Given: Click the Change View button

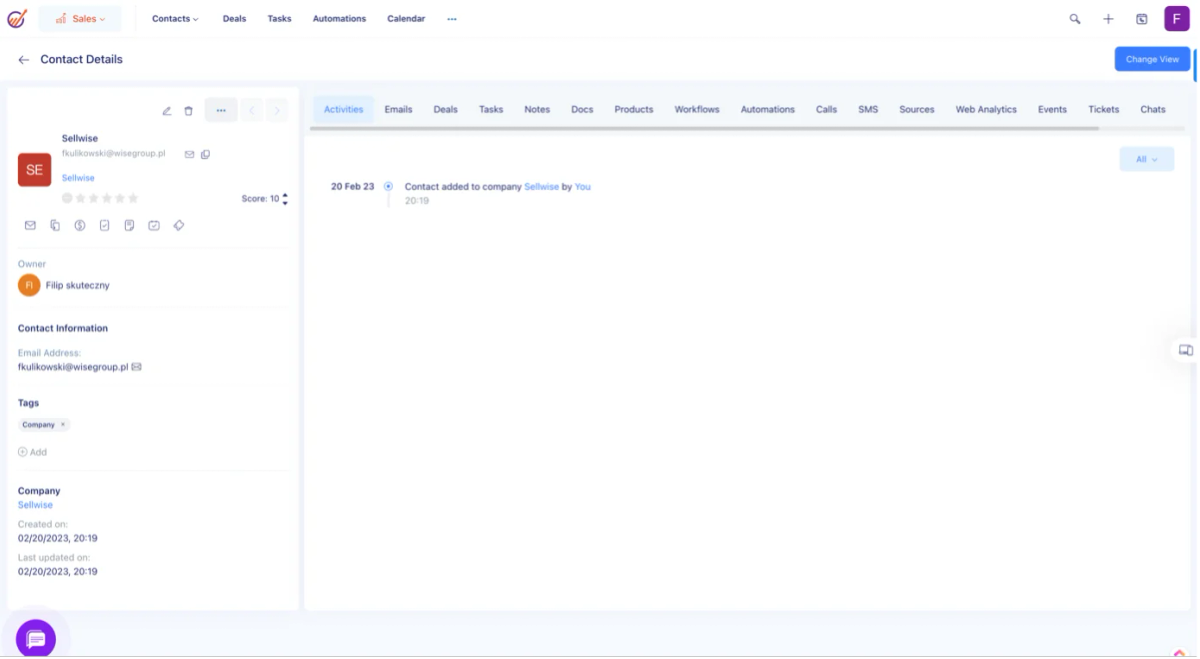Looking at the screenshot, I should click(x=1152, y=59).
